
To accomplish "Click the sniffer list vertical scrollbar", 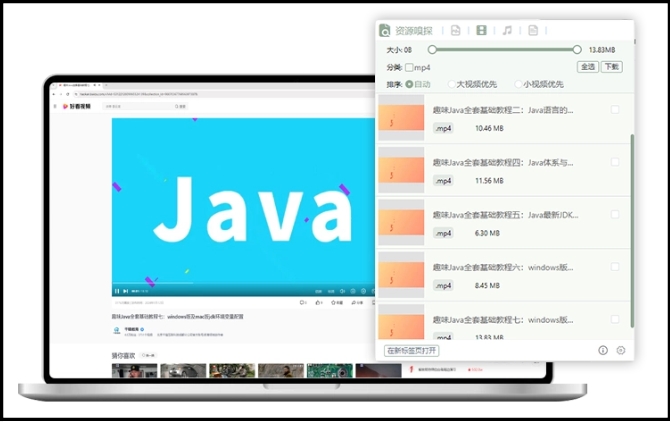I will tap(632, 231).
